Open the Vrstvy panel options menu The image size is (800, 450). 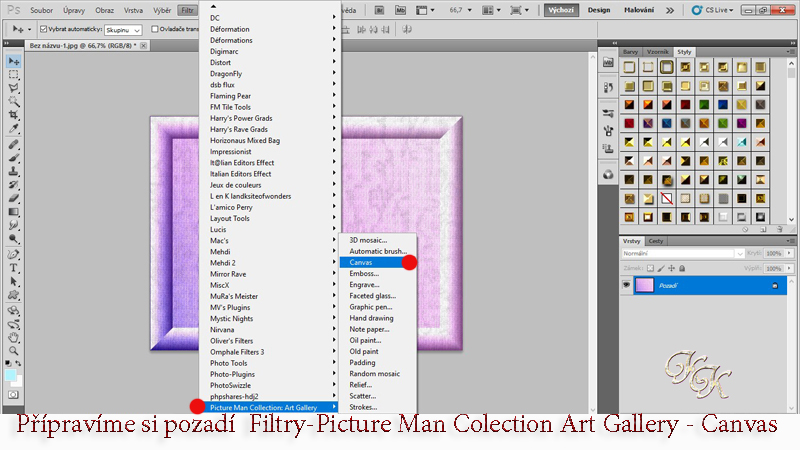tap(790, 241)
